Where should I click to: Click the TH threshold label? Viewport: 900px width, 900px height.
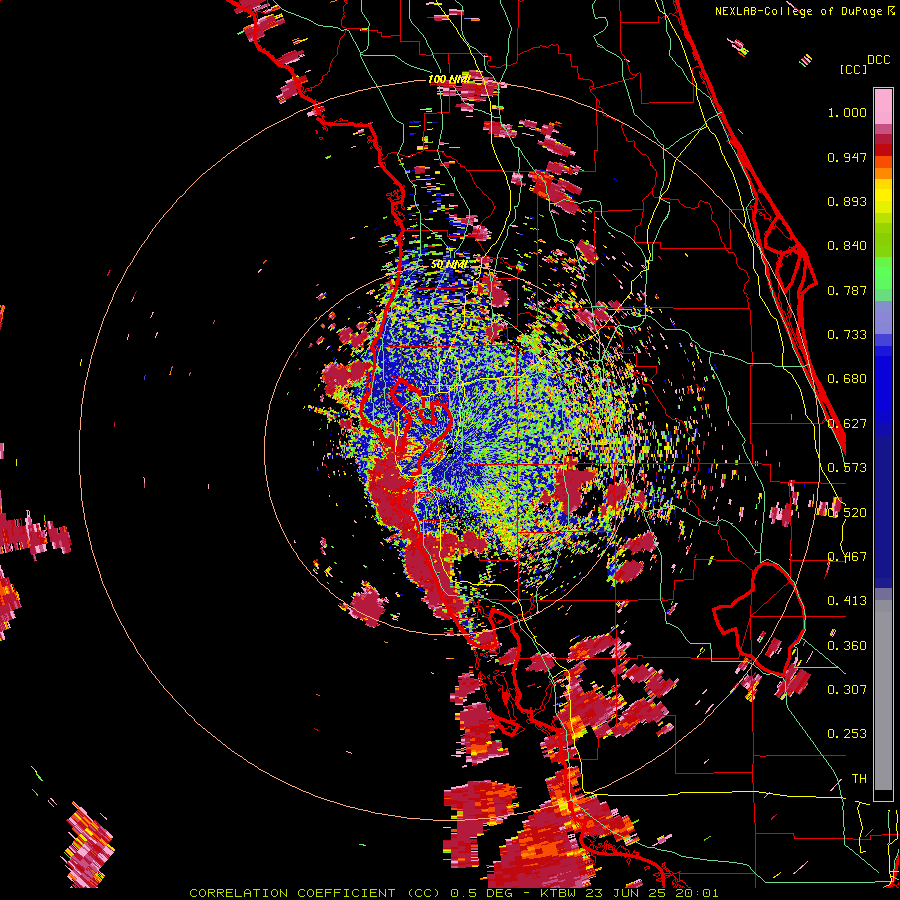tap(859, 779)
